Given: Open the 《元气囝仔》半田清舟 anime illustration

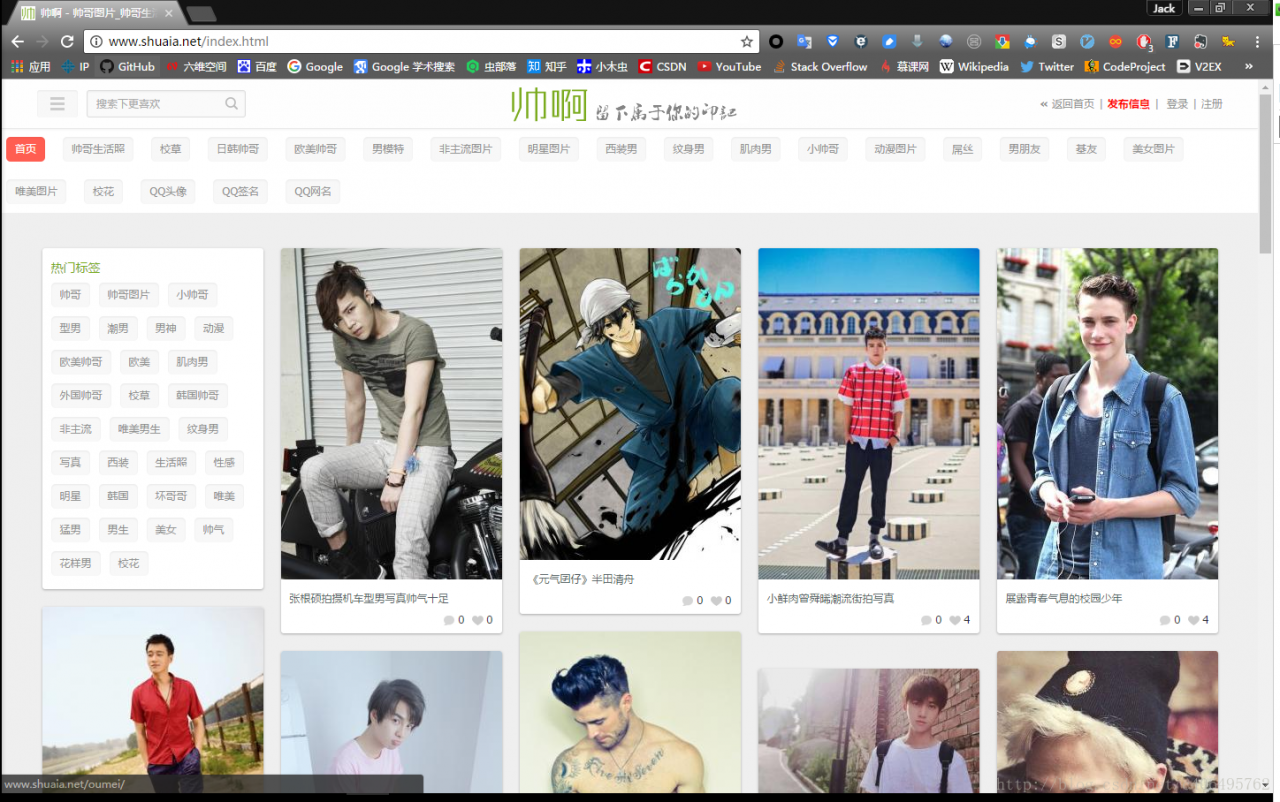Looking at the screenshot, I should click(630, 404).
